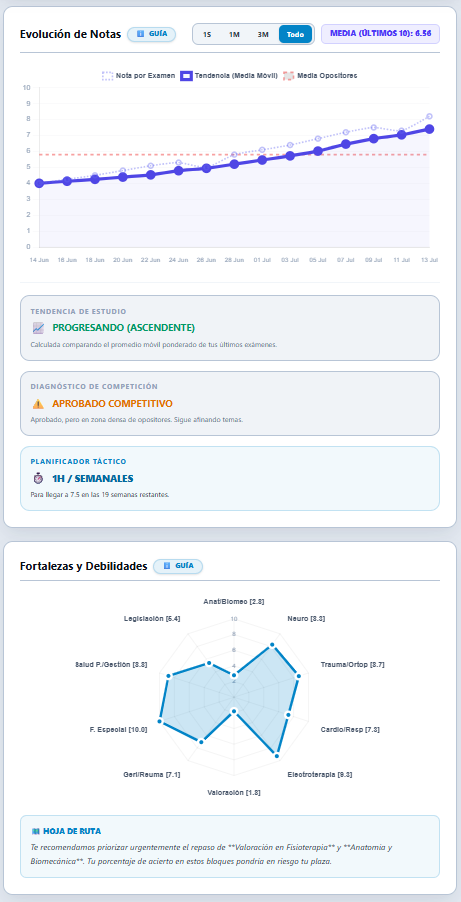461x902 pixels.
Task: Click the stopwatch icon by 1H / Semanales
Action: click(x=39, y=479)
